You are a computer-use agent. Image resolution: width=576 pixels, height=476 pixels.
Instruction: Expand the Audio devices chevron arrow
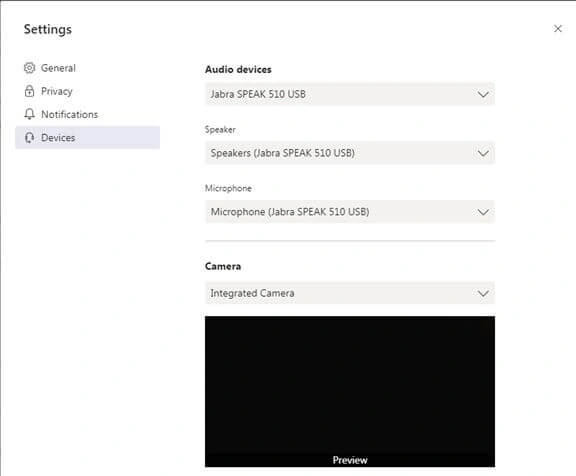[x=483, y=94]
